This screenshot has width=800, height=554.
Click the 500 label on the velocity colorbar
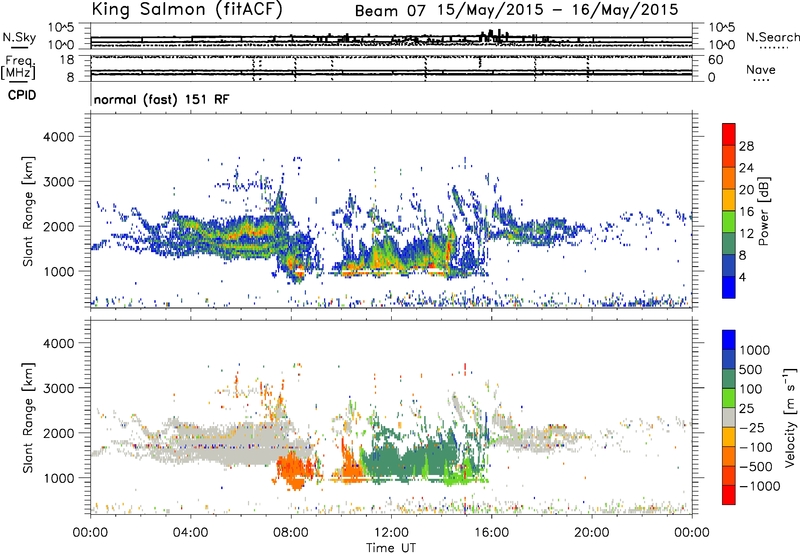pyautogui.click(x=751, y=370)
